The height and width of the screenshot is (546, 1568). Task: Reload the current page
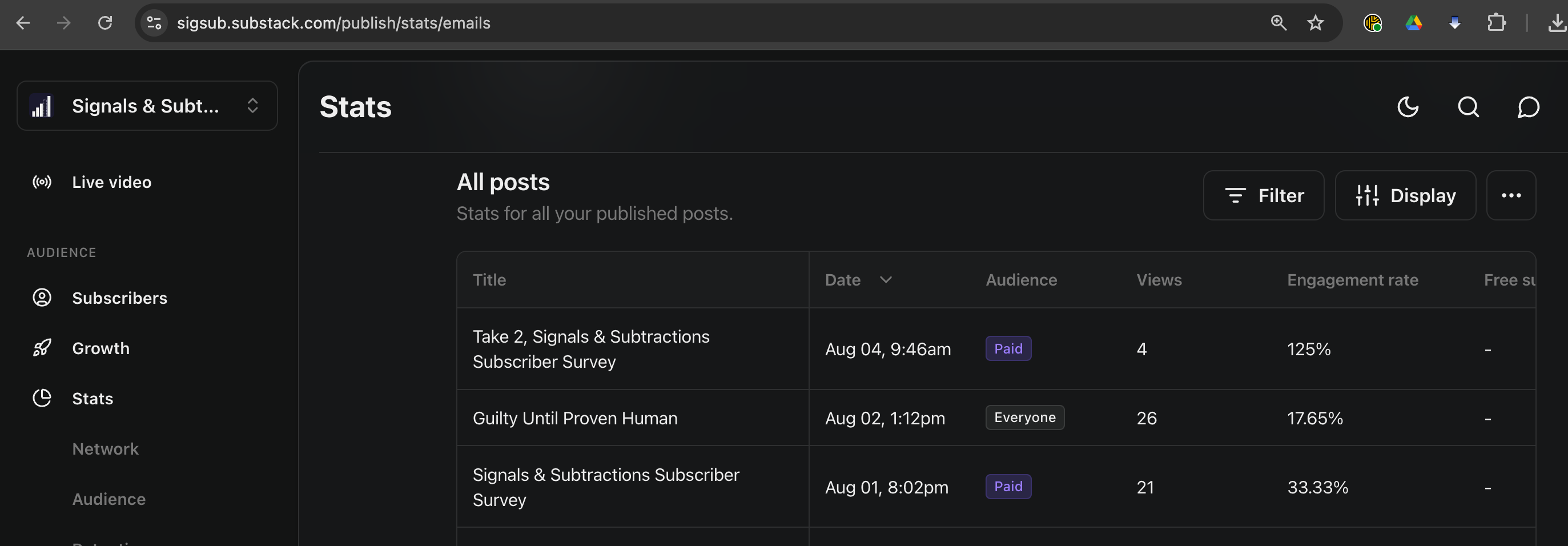tap(105, 23)
